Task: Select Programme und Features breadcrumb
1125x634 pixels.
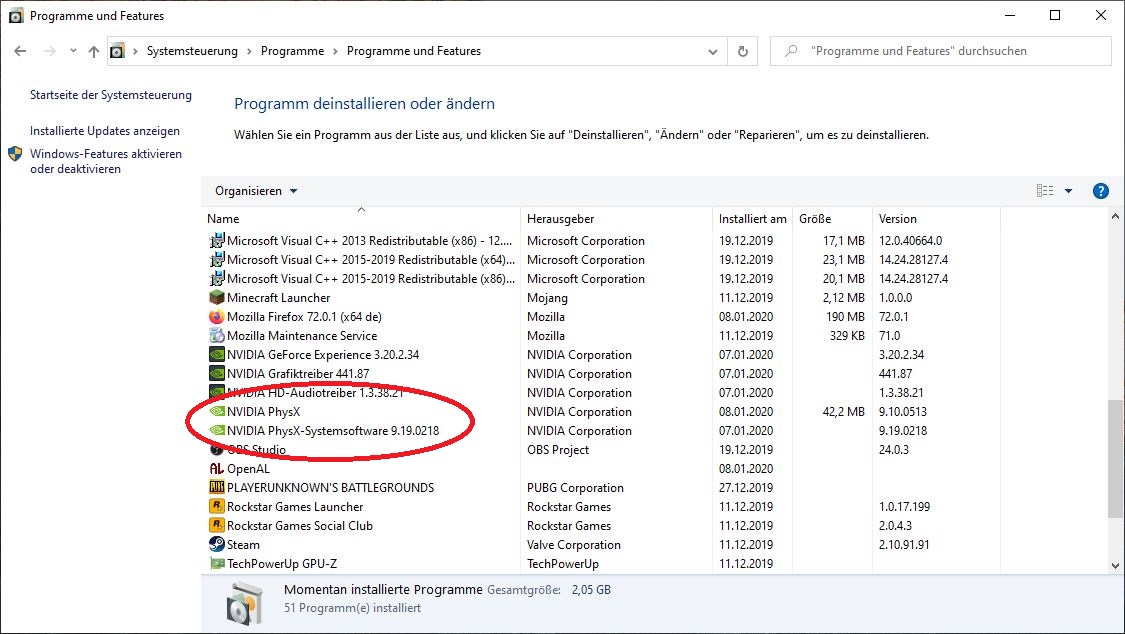Action: 414,51
